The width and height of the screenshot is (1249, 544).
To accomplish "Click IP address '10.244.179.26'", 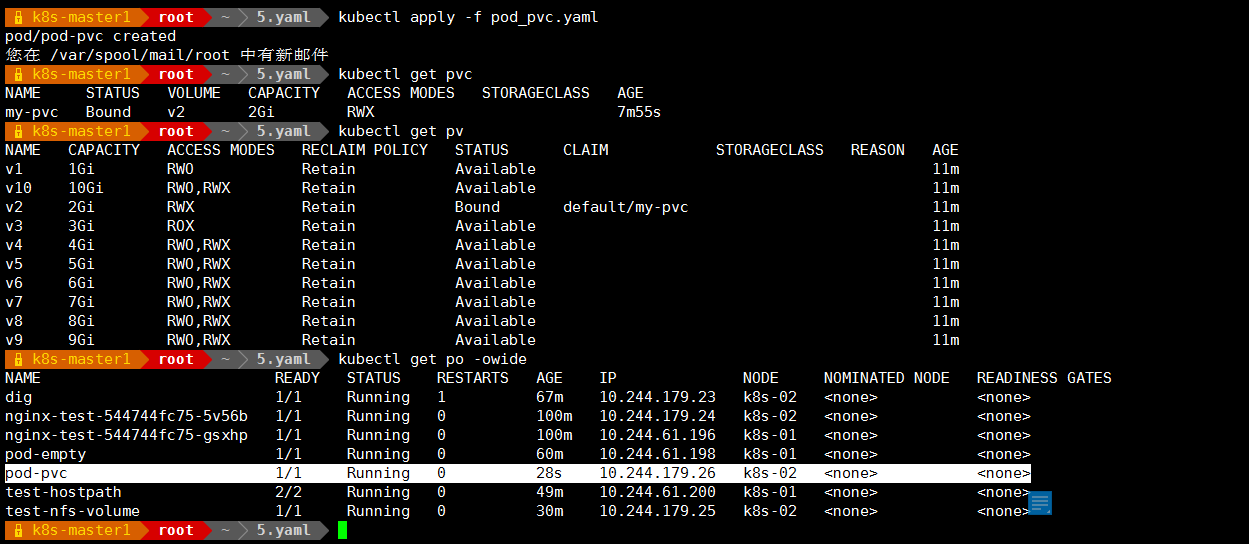I will [x=658, y=473].
